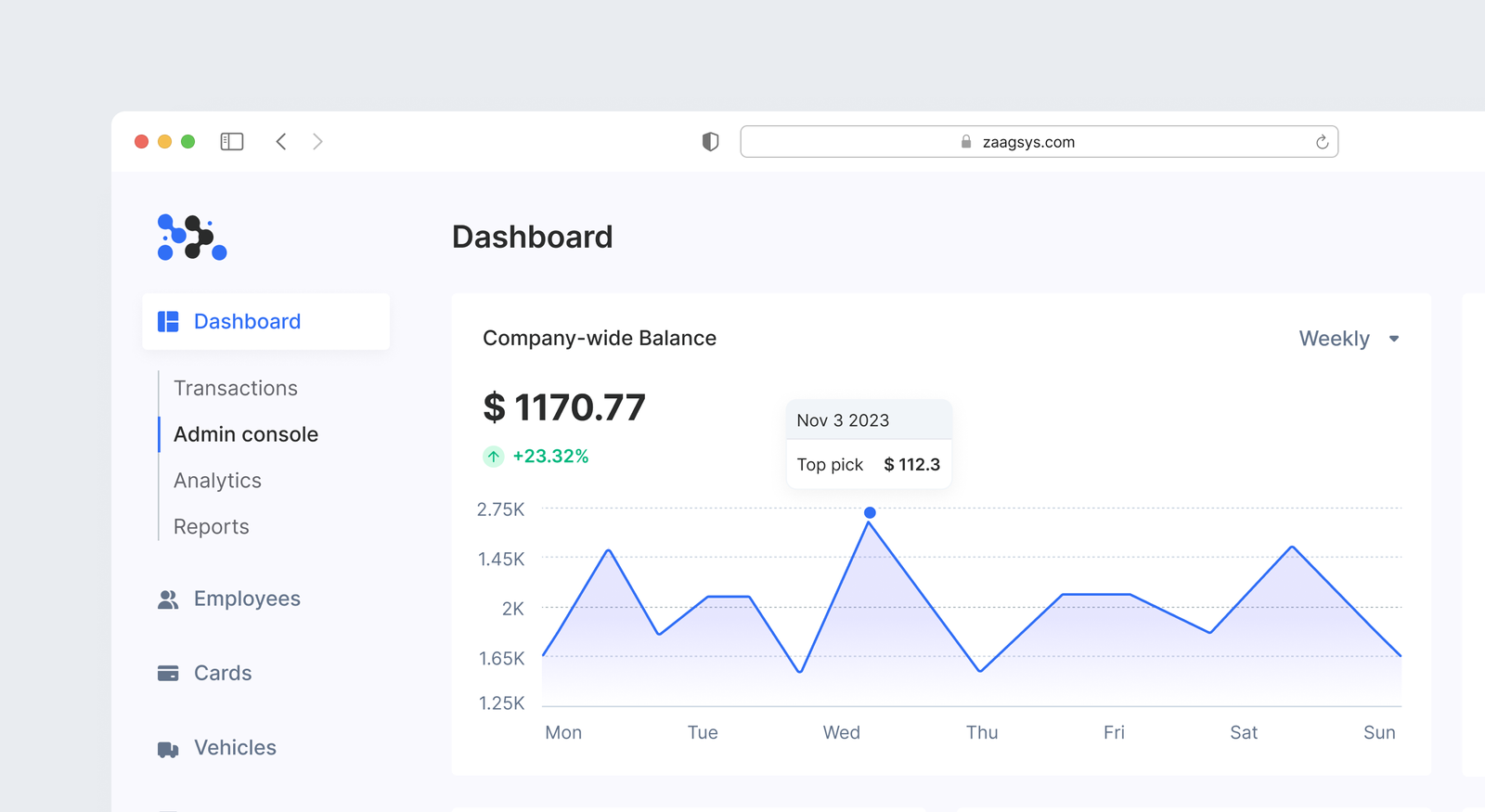Click the blue peak data point on Wed
The image size is (1485, 812).
[x=870, y=512]
